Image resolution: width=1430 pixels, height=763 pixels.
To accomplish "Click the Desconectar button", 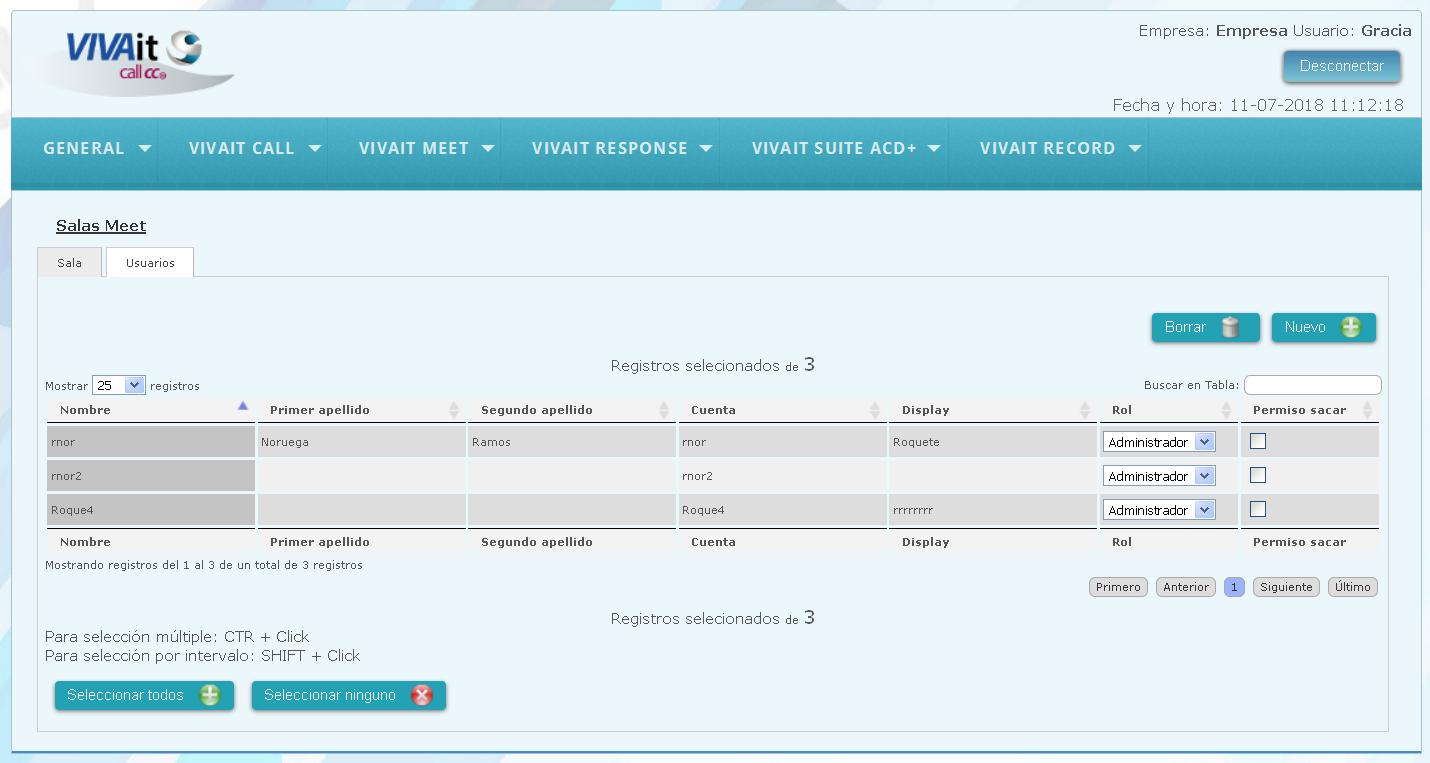I will pyautogui.click(x=1342, y=66).
